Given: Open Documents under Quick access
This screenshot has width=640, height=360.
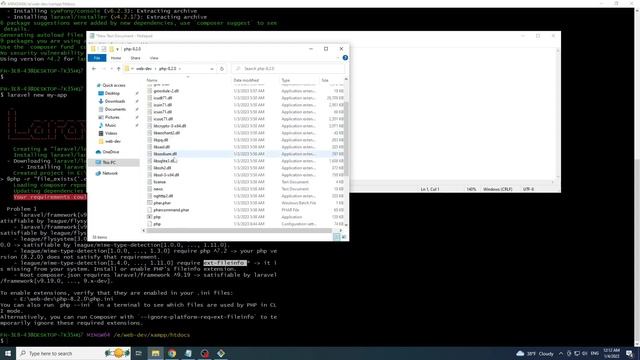Looking at the screenshot, I should click(112, 109).
